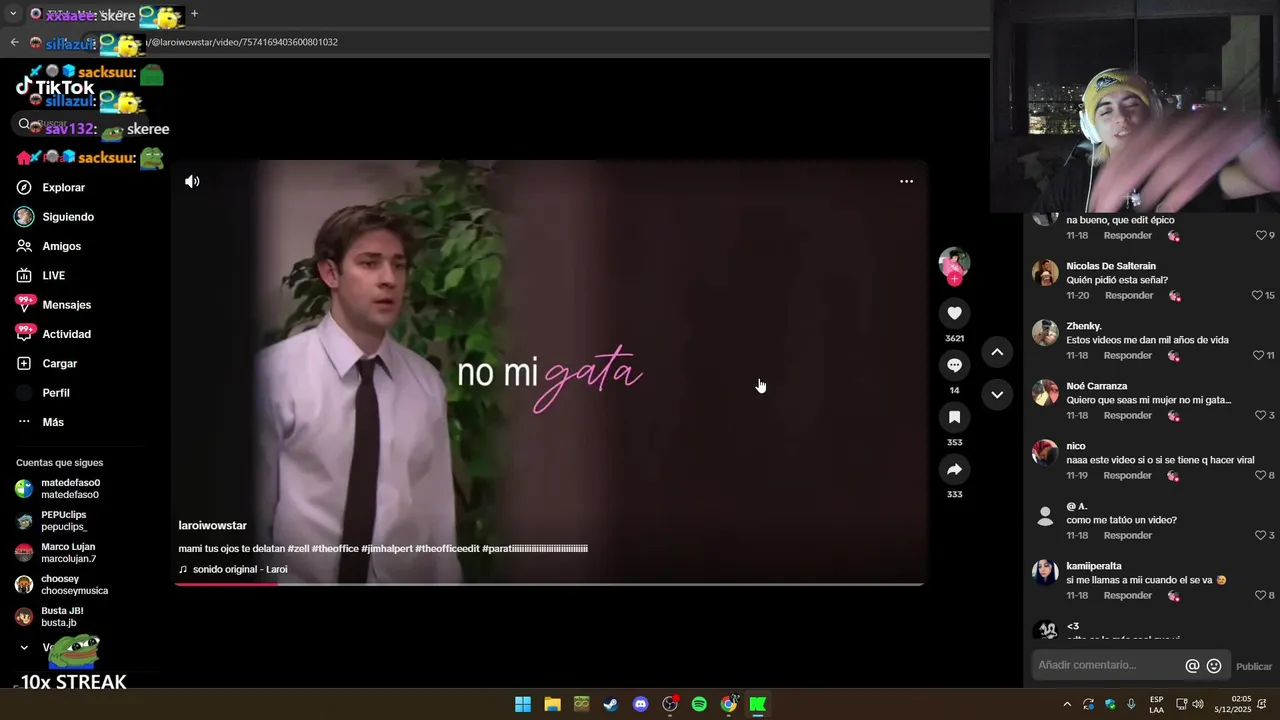Like Zhenky.'s comment with 11 likes
The width and height of the screenshot is (1280, 720).
[x=1260, y=356]
